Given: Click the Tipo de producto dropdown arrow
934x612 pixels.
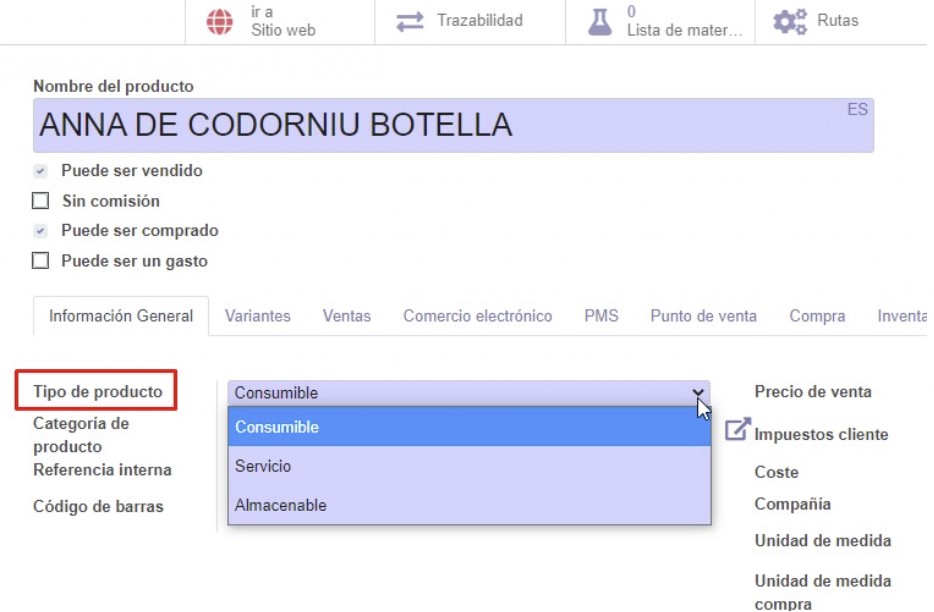Looking at the screenshot, I should (698, 393).
